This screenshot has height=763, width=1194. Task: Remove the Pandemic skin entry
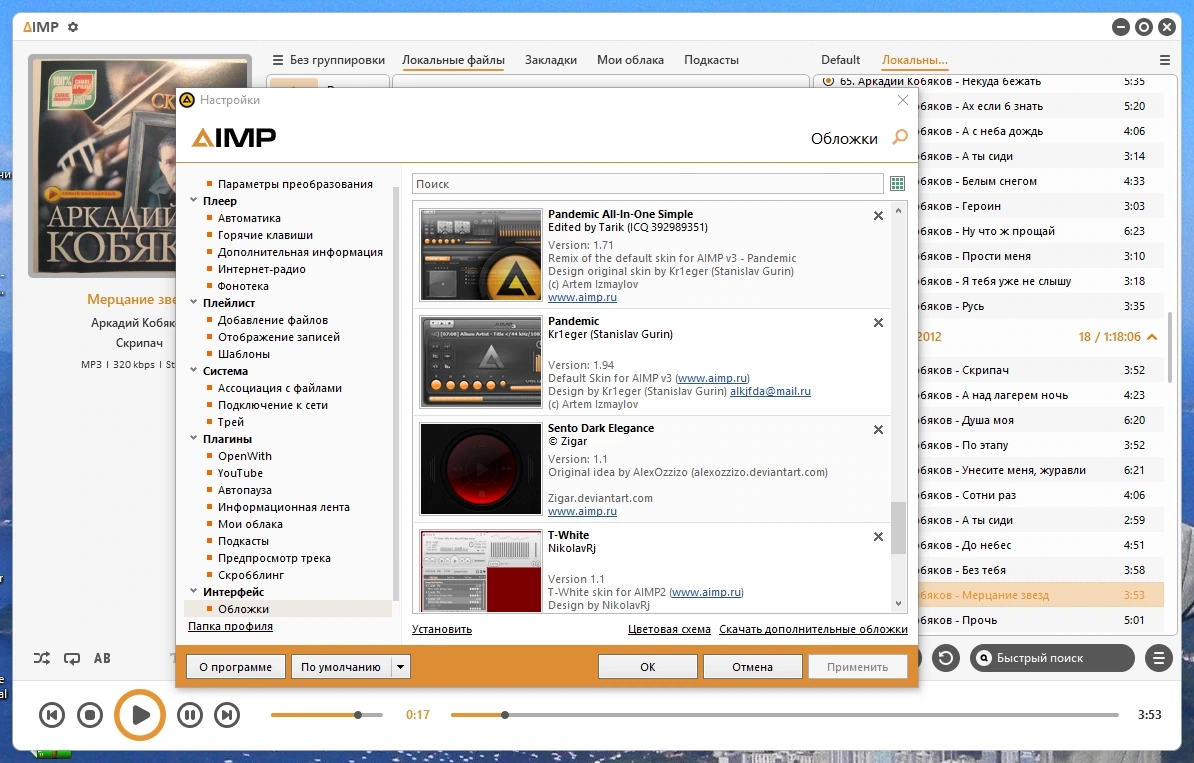tap(878, 323)
